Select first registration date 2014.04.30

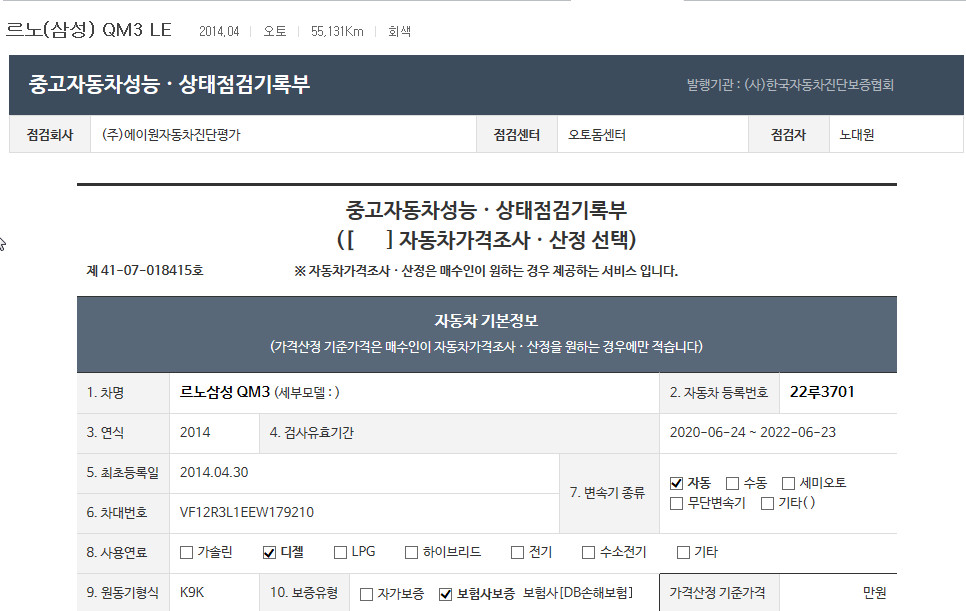[214, 472]
